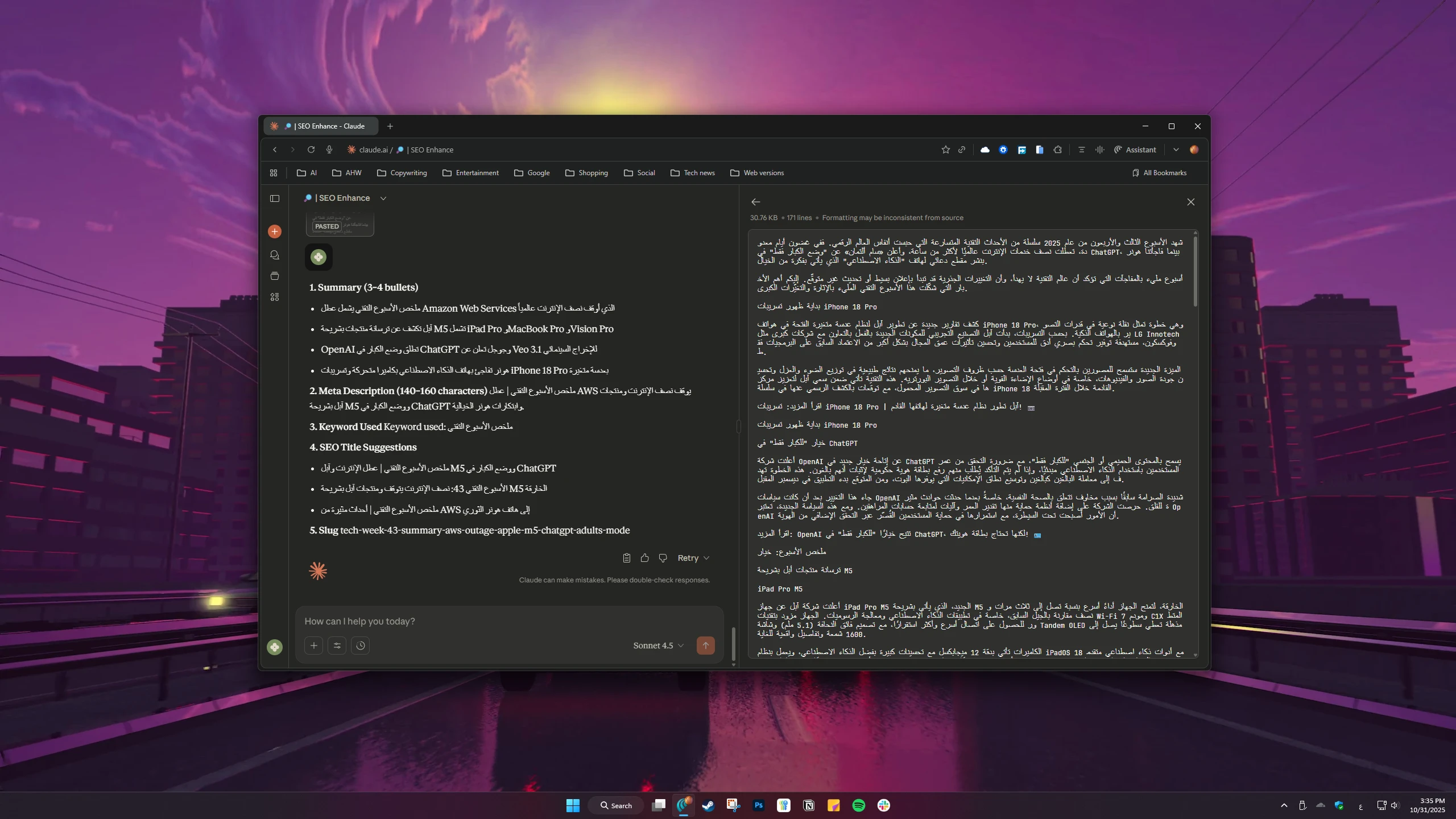Open the browser Assistant button
This screenshot has height=819, width=1456.
[x=1135, y=150]
